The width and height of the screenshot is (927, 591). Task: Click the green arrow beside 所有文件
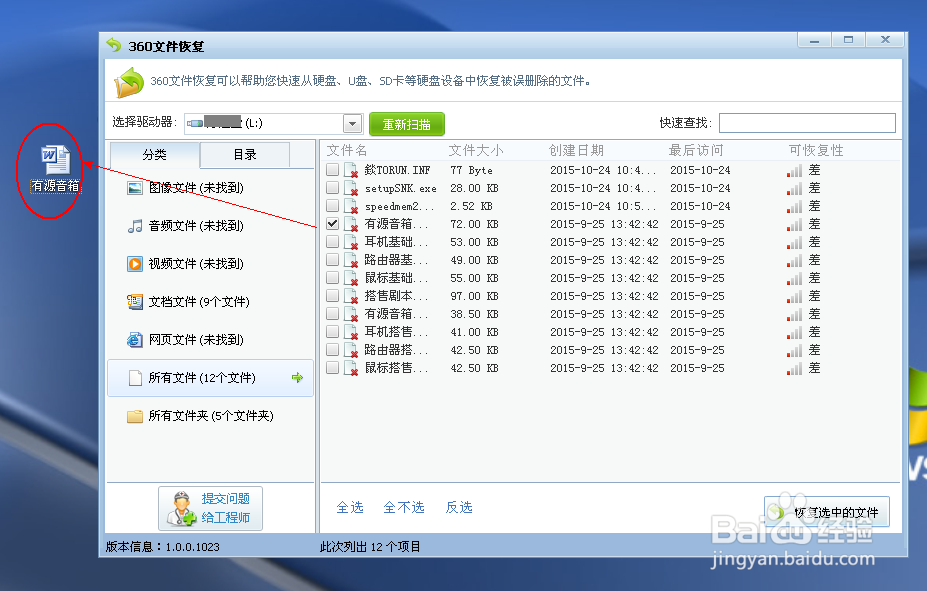pos(297,378)
